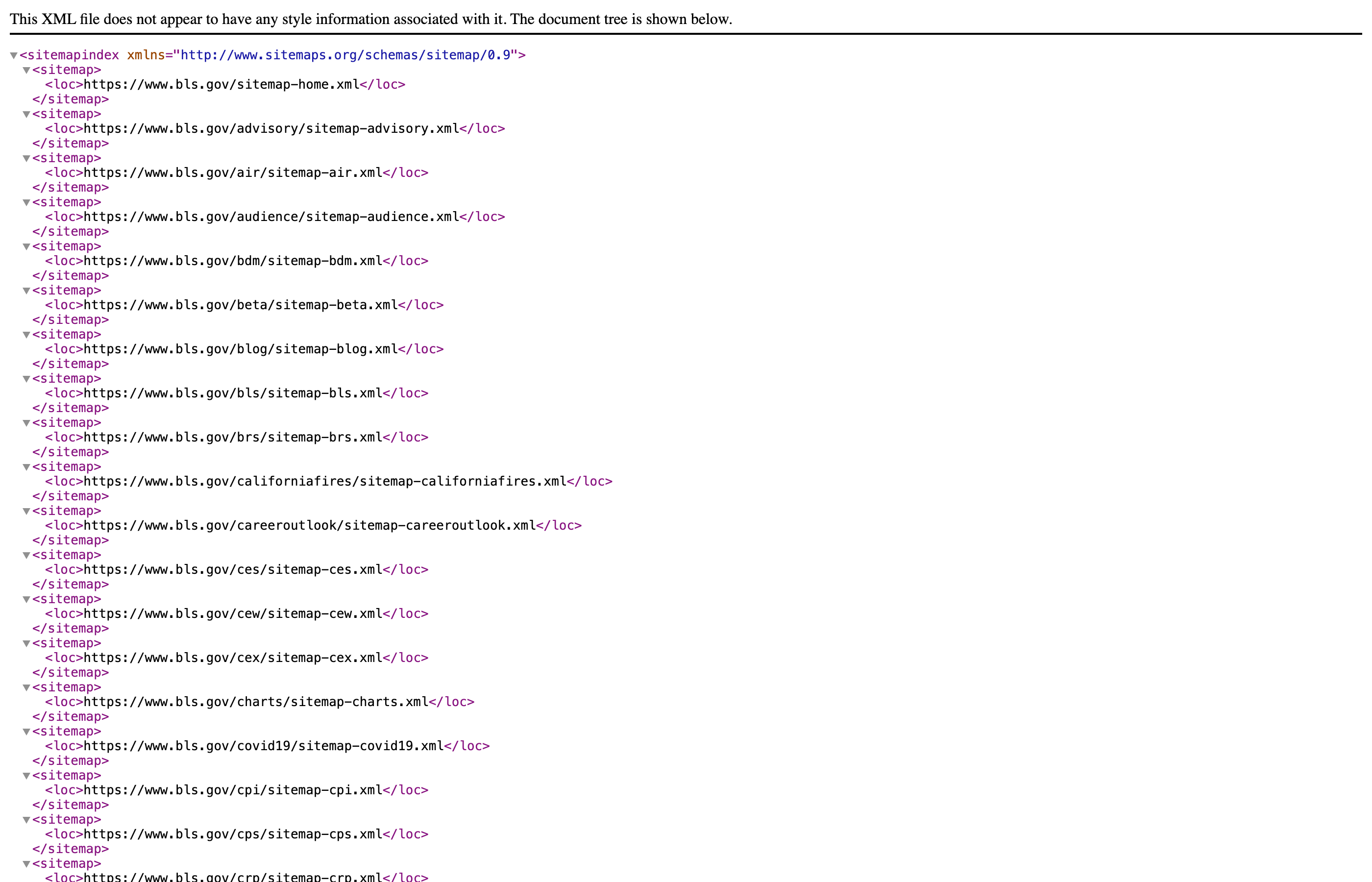The width and height of the screenshot is (1372, 882).
Task: Click the brs/sitemap-brs.xml URL text
Action: (233, 438)
